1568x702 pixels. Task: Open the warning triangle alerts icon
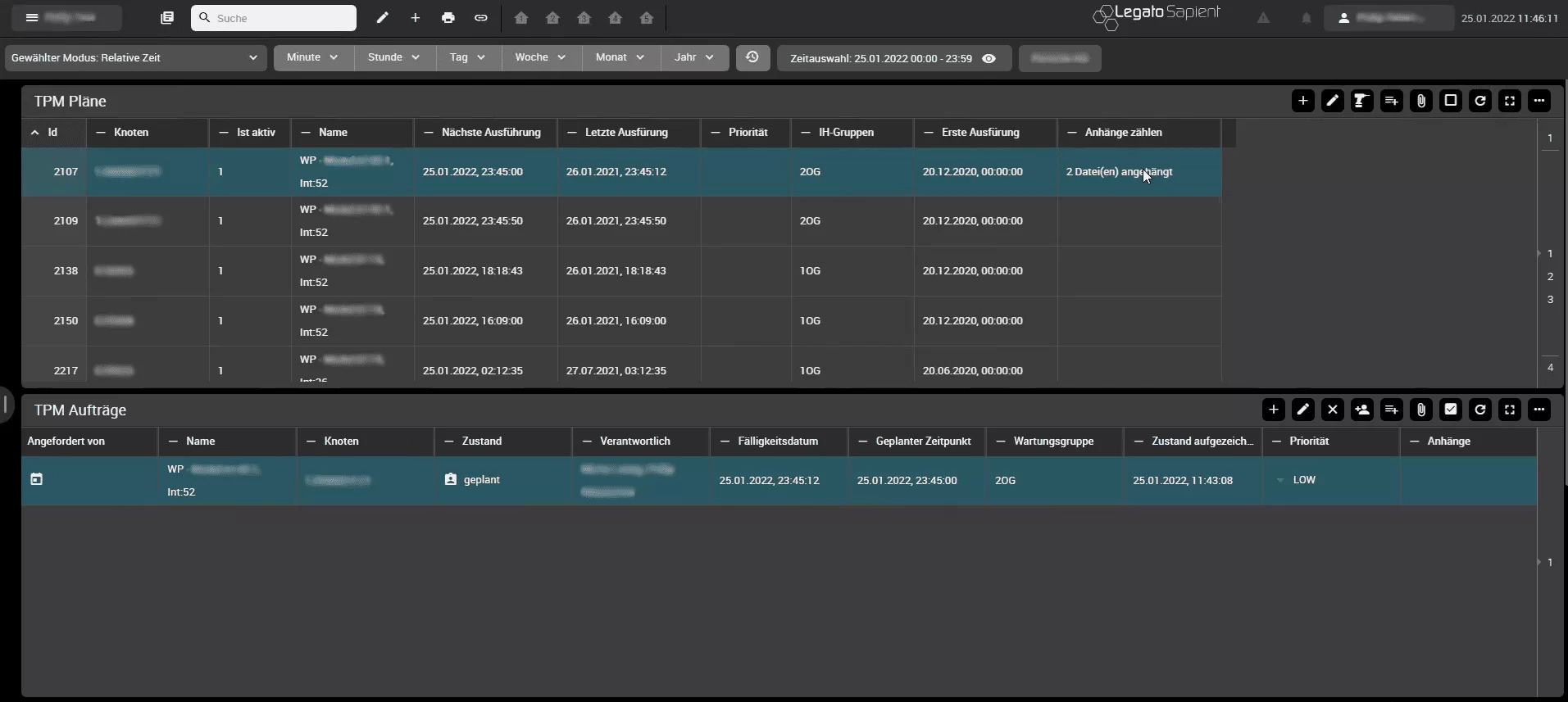coord(1264,17)
